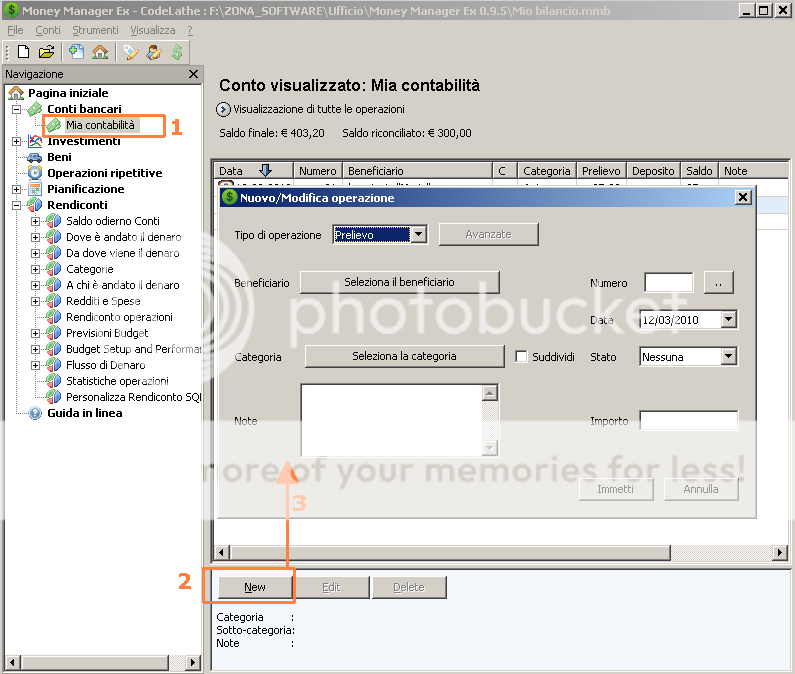Click the Seleziona la categoria button

coord(404,356)
